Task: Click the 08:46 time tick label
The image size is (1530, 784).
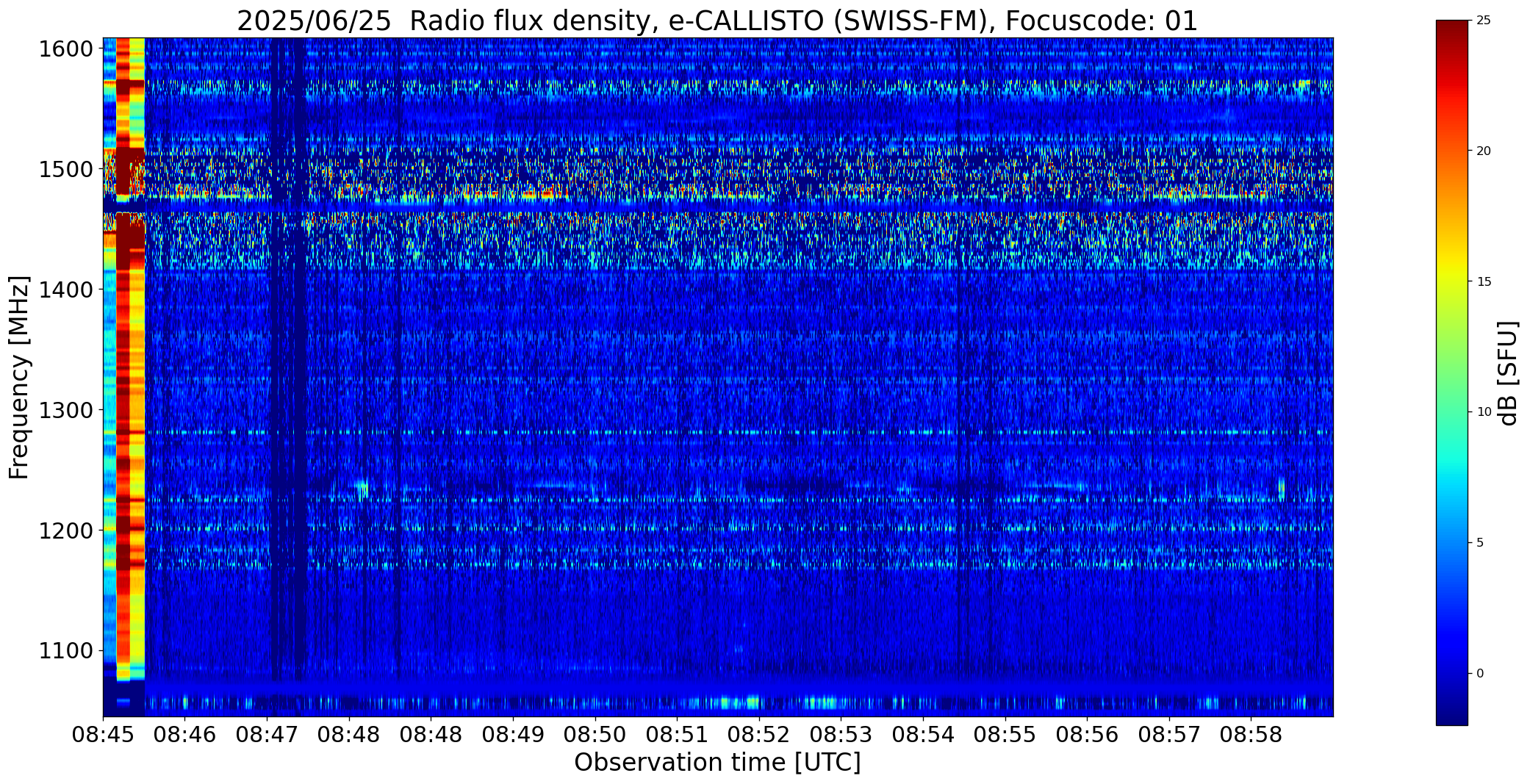Action: pos(185,735)
